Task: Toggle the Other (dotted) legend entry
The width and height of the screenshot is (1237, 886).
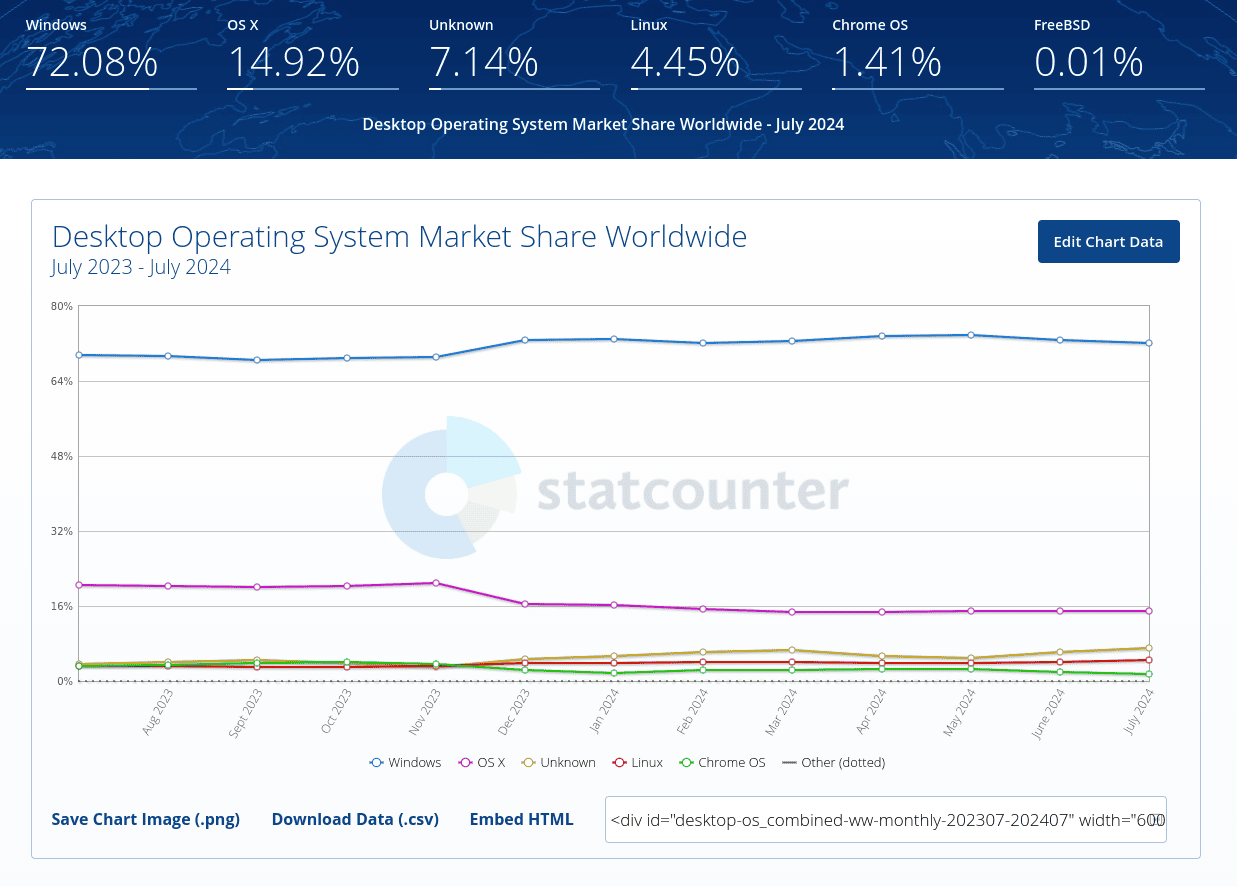Action: pos(834,762)
